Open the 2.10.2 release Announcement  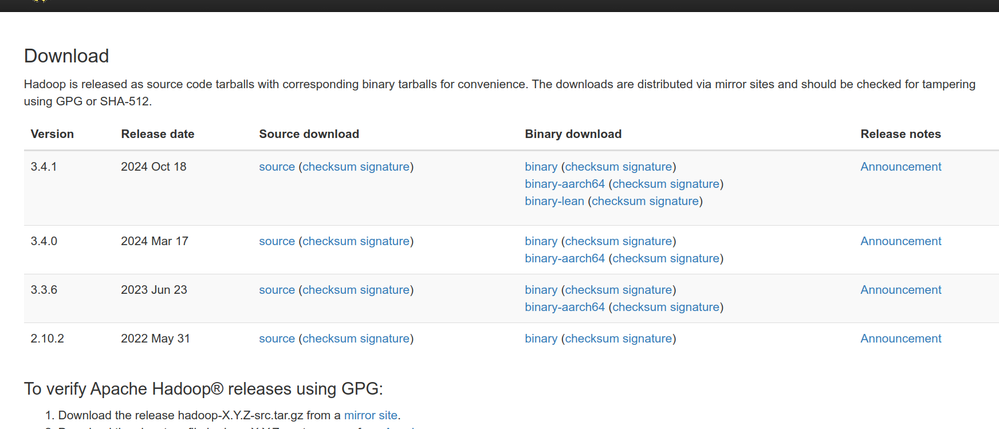click(x=900, y=339)
